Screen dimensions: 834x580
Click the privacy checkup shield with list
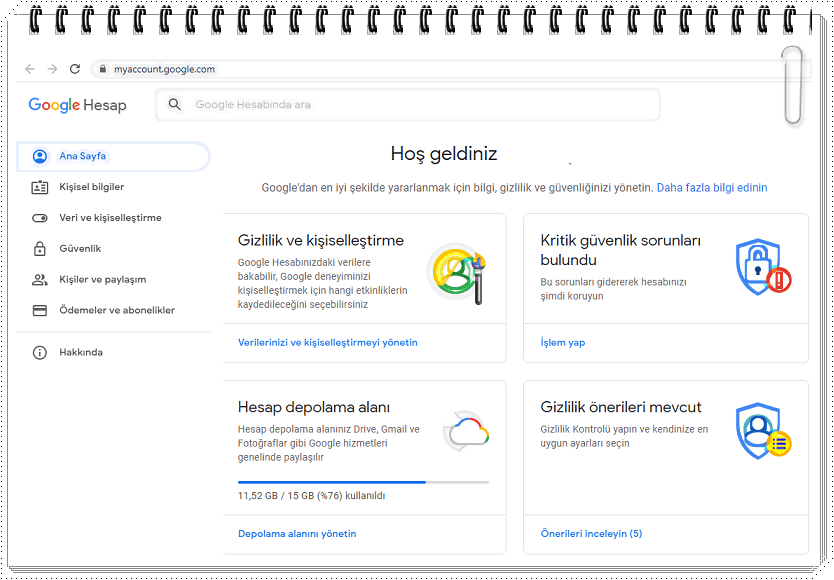[x=763, y=430]
